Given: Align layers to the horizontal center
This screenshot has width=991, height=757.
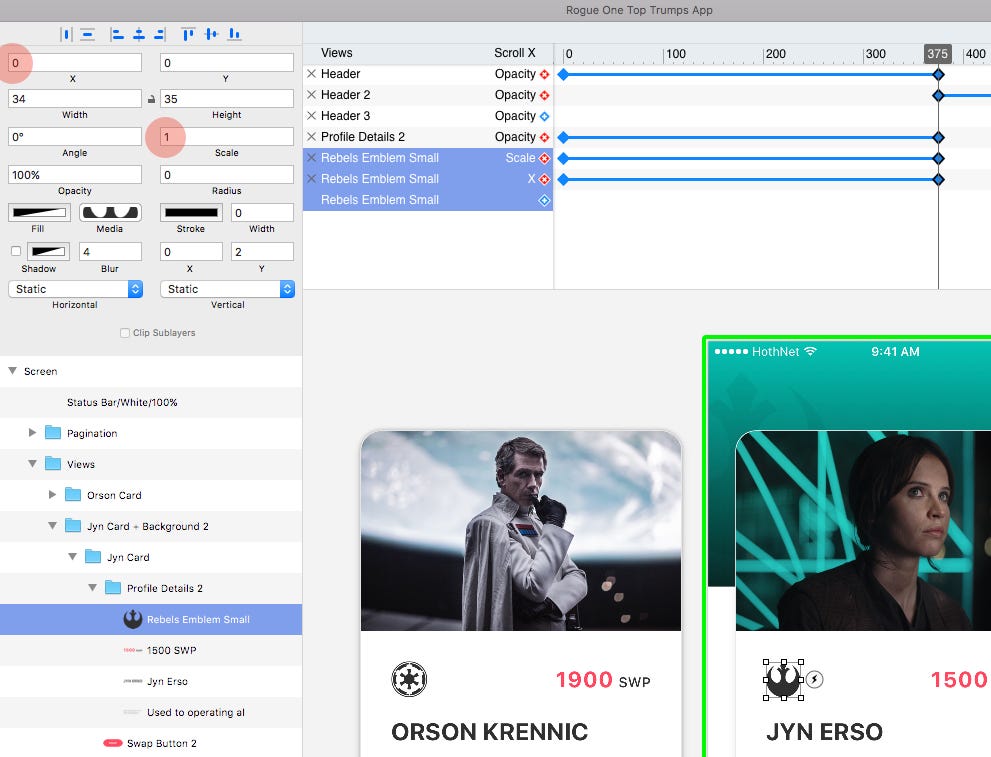Looking at the screenshot, I should [x=139, y=34].
